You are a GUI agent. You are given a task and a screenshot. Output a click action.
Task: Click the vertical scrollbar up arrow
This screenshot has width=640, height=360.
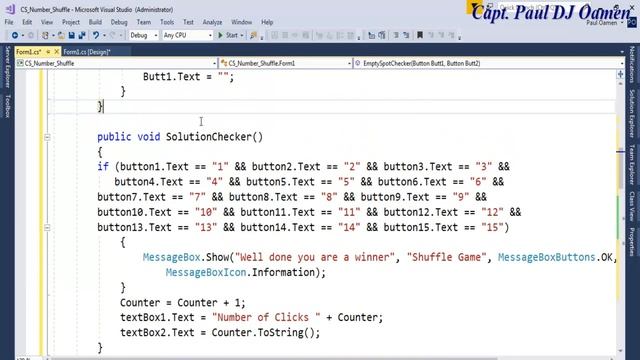click(x=620, y=84)
